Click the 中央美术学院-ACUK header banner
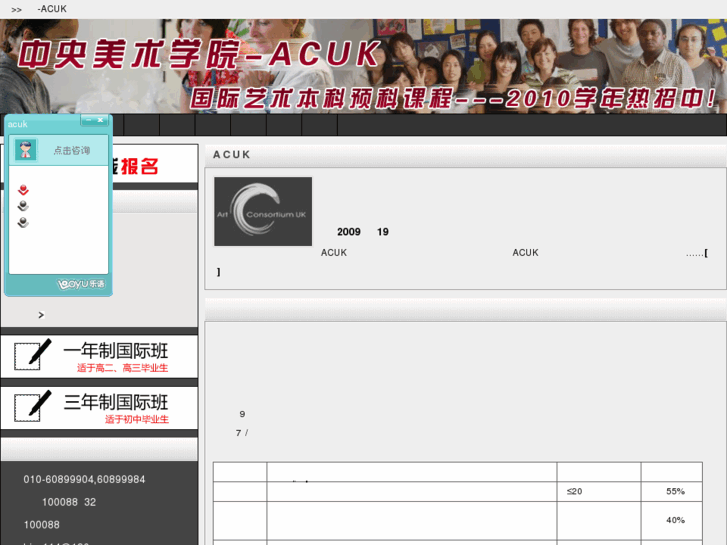The height and width of the screenshot is (545, 727). (364, 66)
